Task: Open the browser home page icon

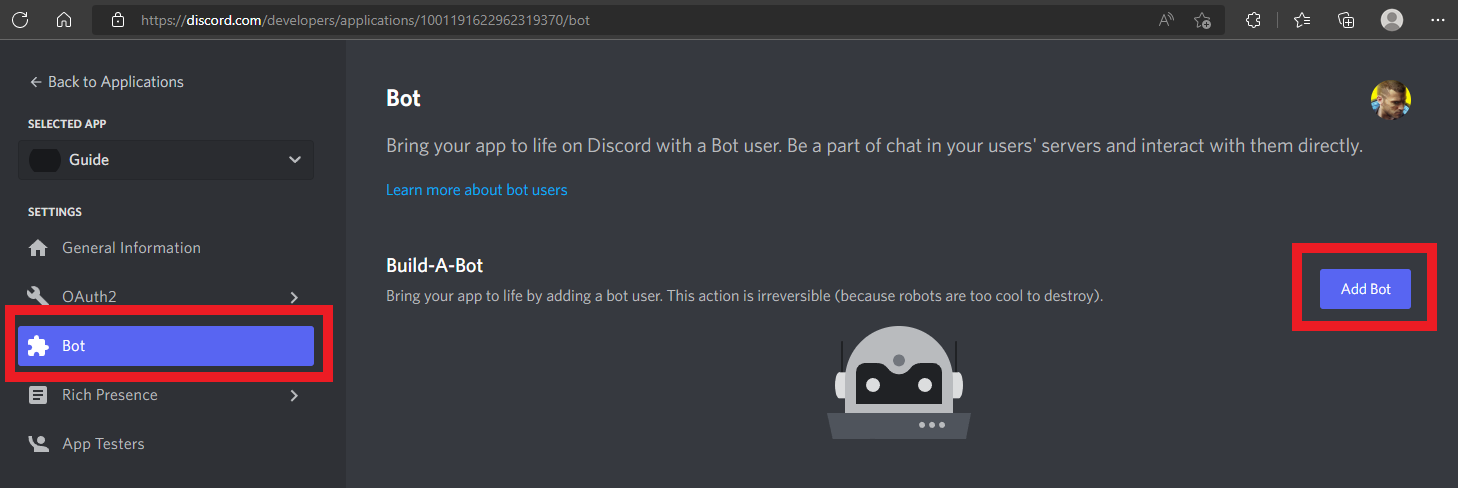Action: coord(64,20)
